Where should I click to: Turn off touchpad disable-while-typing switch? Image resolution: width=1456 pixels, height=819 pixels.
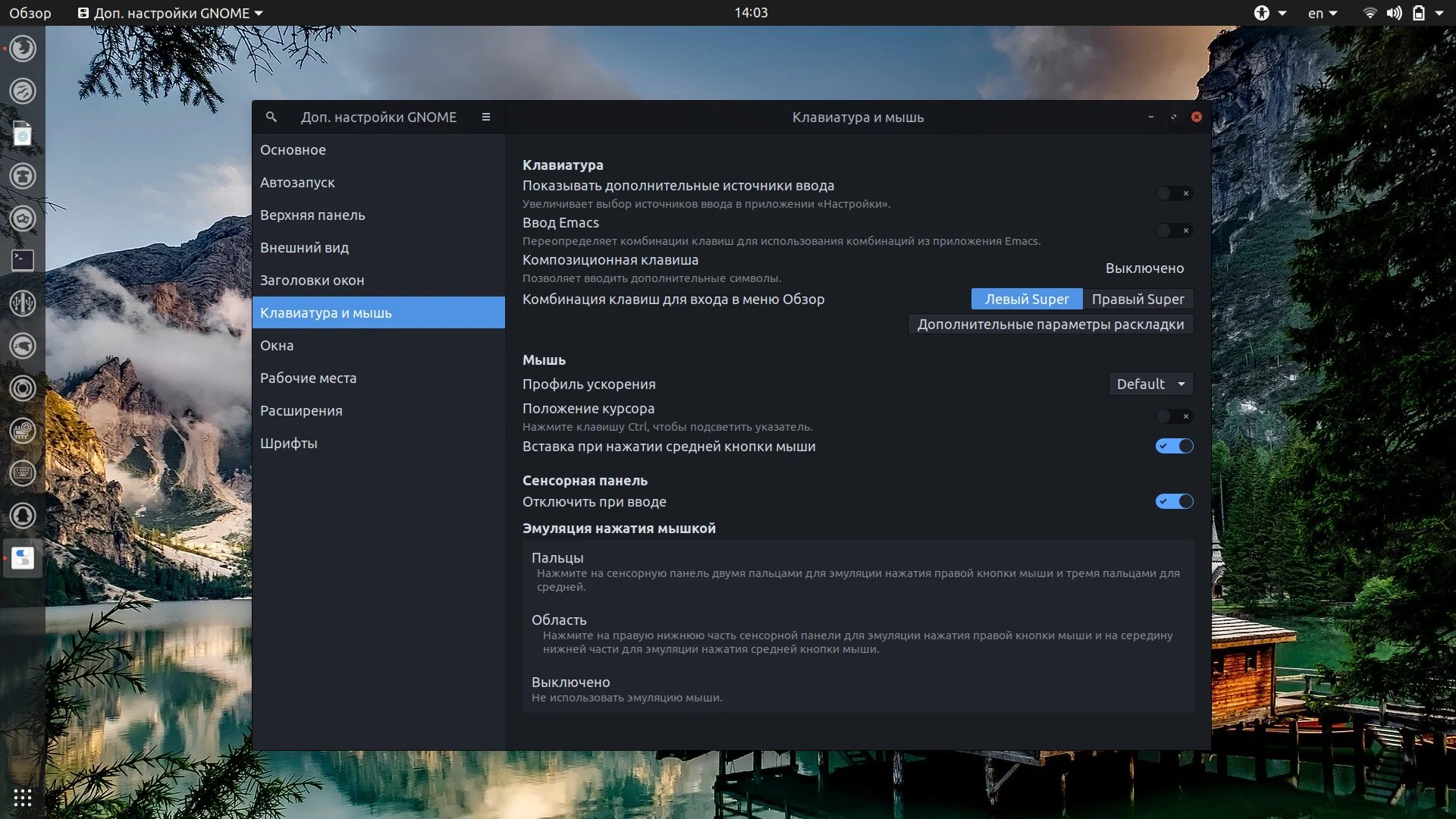pyautogui.click(x=1174, y=501)
